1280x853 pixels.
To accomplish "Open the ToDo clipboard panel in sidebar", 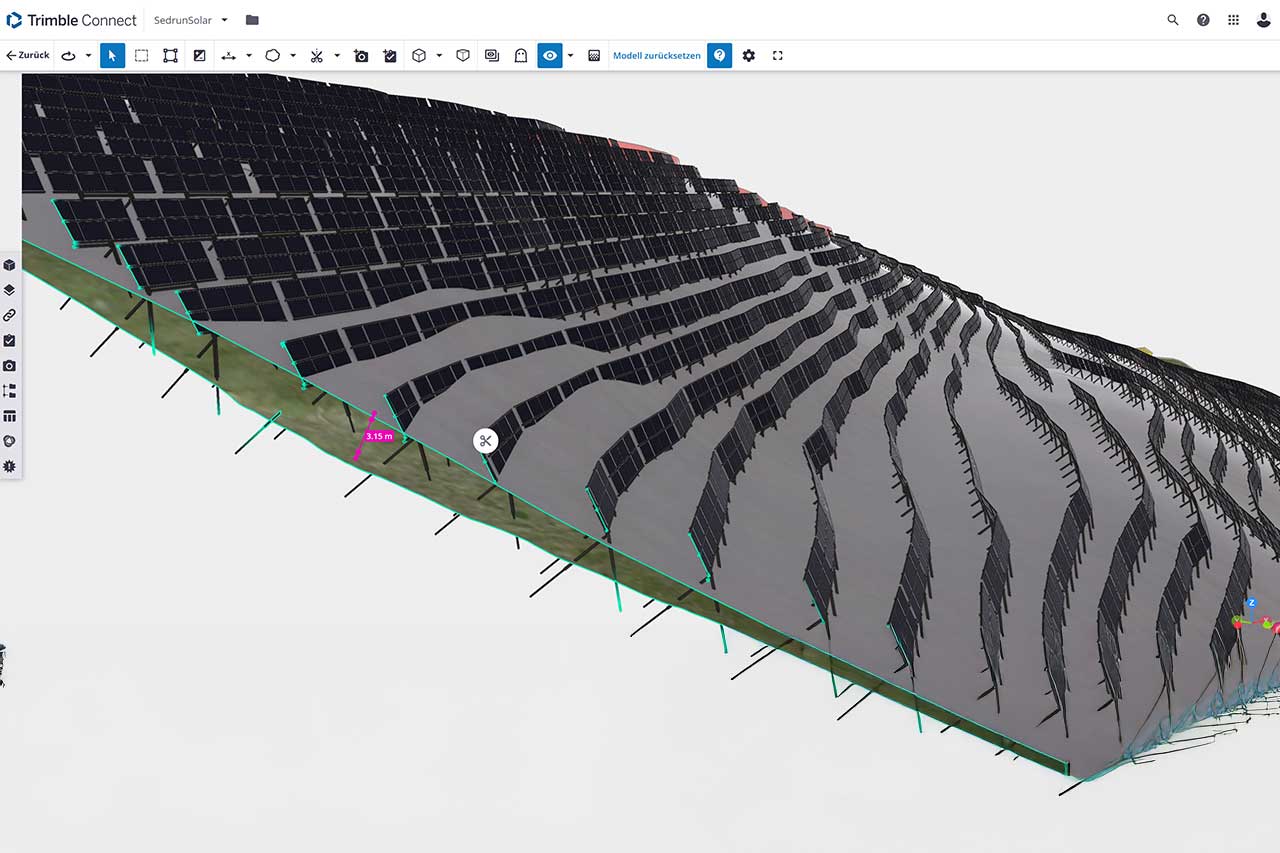I will (x=10, y=340).
